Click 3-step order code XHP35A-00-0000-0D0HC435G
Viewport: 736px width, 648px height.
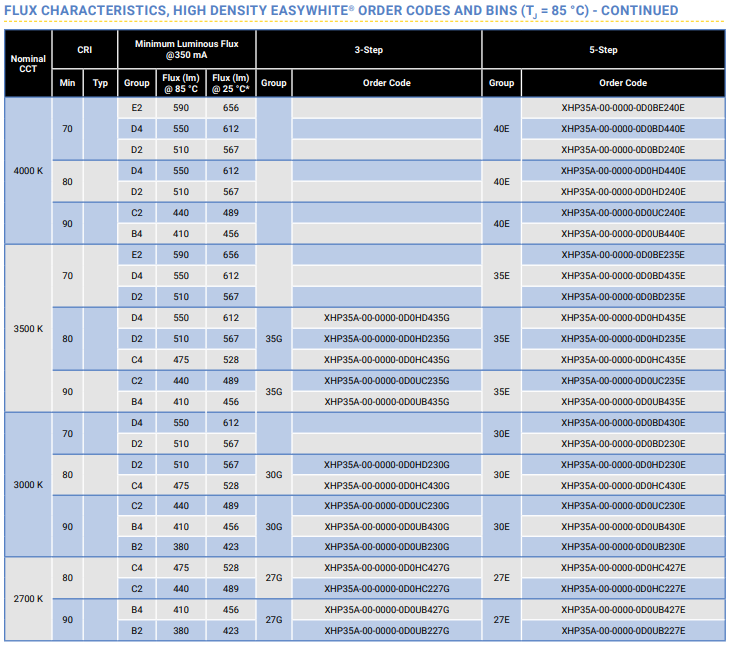[x=387, y=360]
